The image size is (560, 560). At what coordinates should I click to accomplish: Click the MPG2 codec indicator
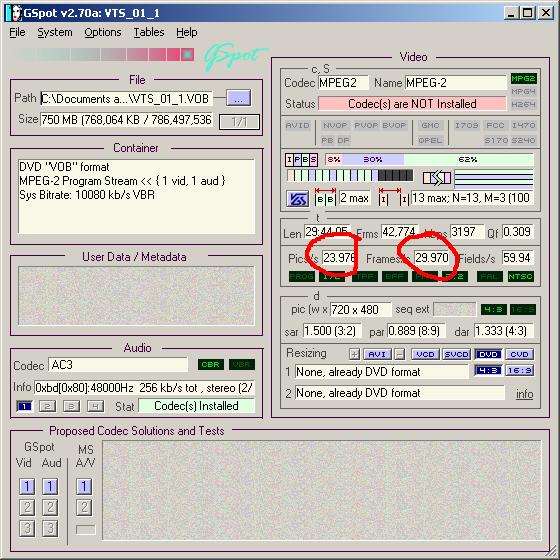tap(523, 79)
